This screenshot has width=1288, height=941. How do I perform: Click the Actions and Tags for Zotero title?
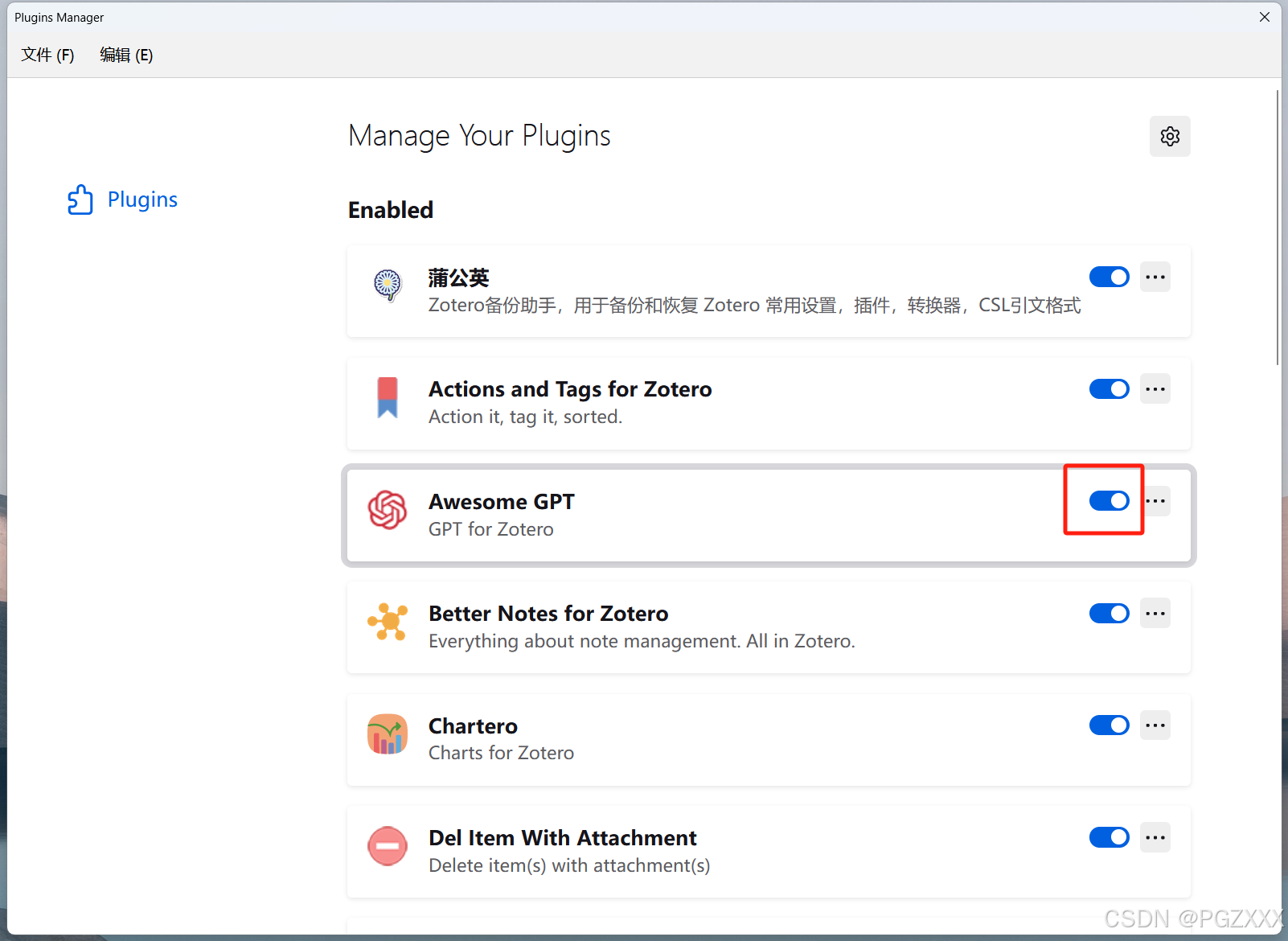[x=570, y=389]
